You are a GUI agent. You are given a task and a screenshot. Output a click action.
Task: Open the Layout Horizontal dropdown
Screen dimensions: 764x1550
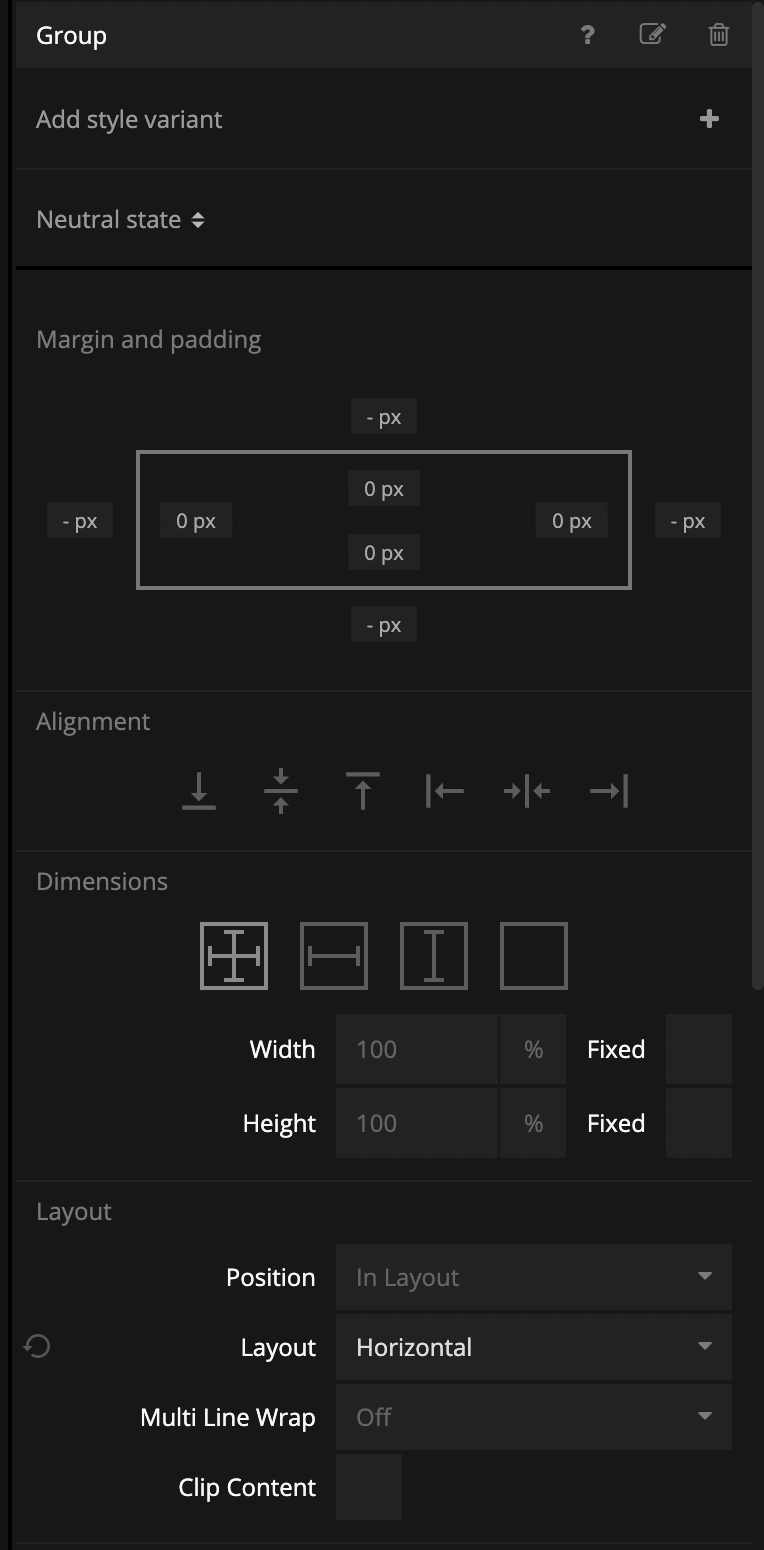pyautogui.click(x=533, y=1347)
